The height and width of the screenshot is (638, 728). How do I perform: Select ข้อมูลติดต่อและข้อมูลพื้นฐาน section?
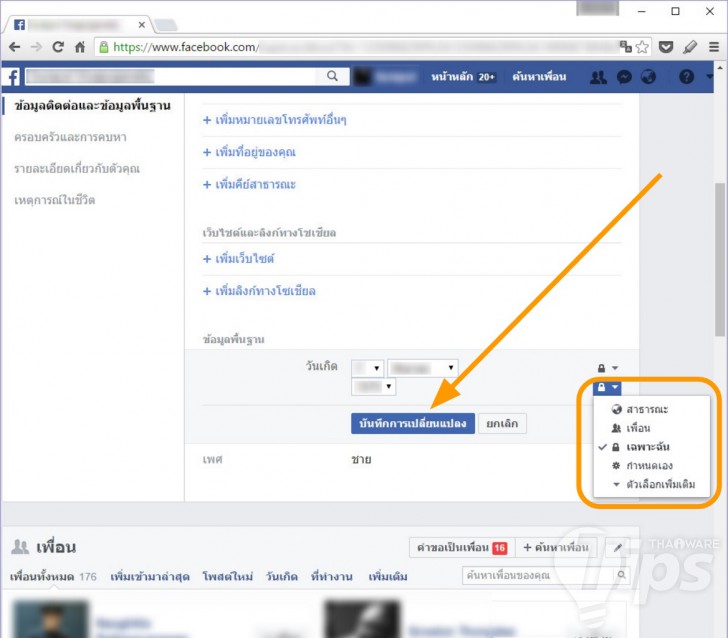click(92, 106)
